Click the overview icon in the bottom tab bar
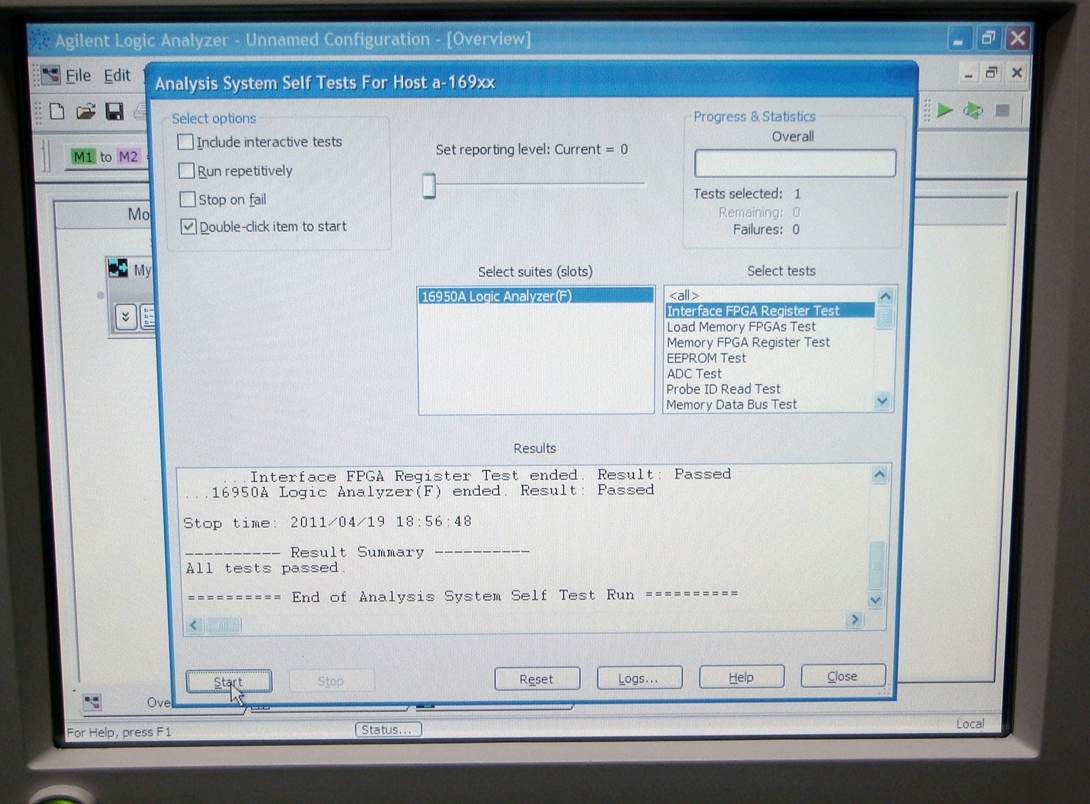 [x=92, y=702]
